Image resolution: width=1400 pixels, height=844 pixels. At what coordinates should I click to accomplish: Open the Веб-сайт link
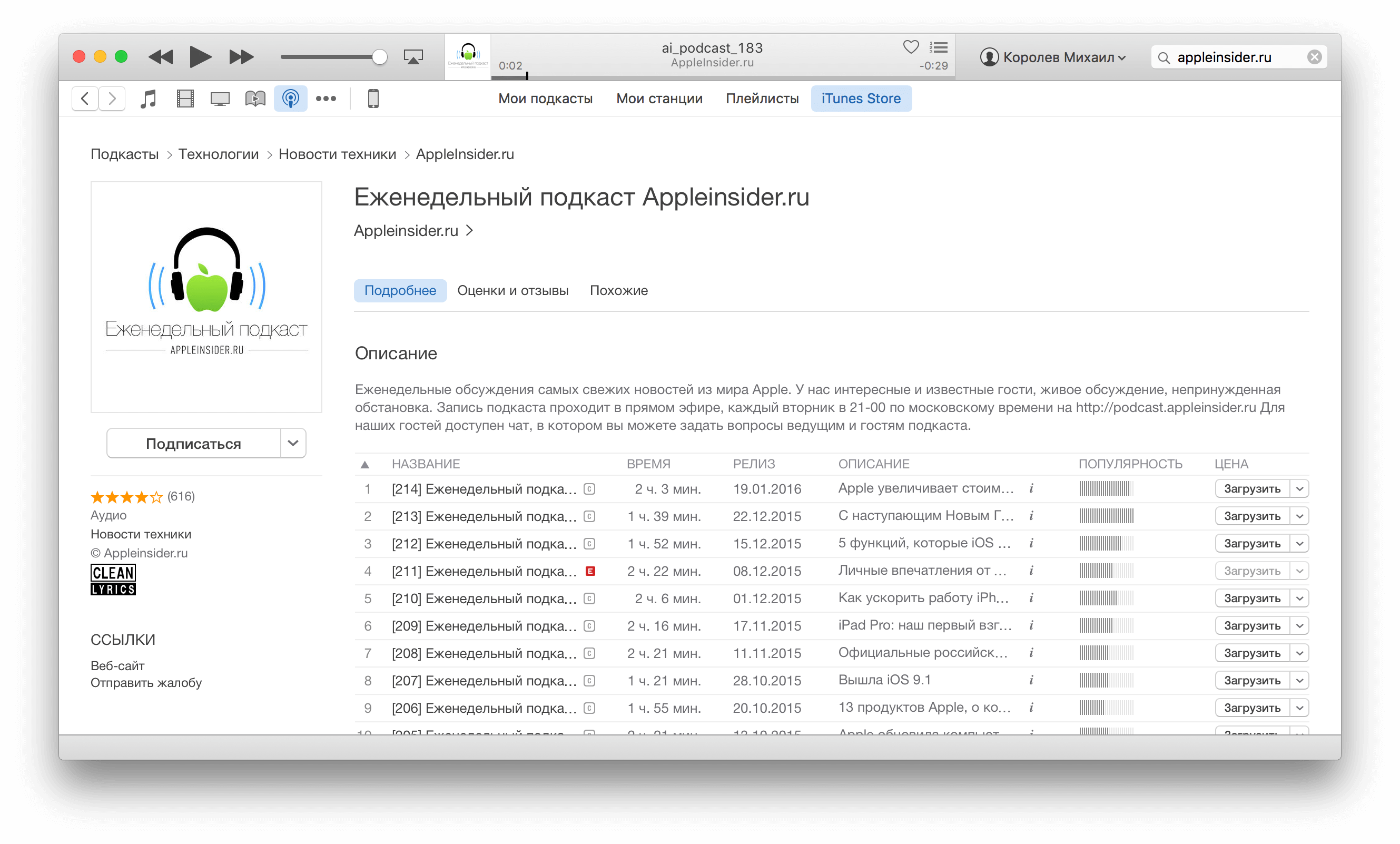(117, 665)
